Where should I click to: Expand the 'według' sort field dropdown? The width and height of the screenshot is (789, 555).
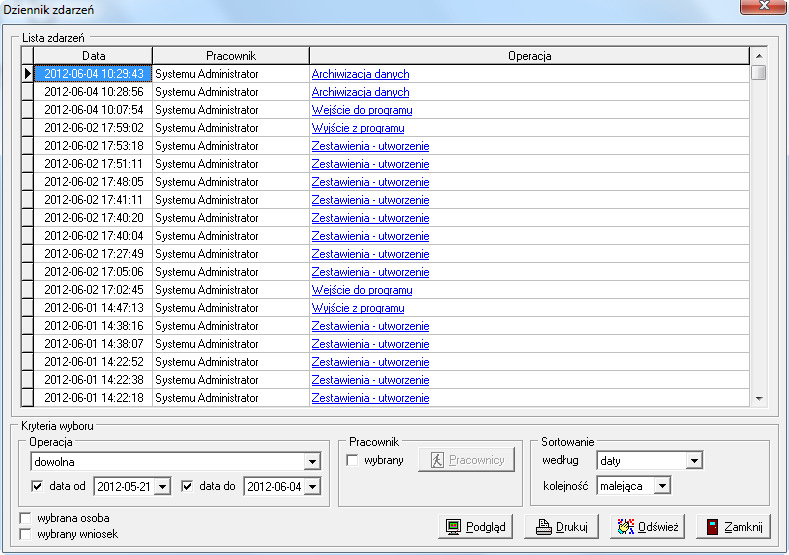tap(694, 460)
